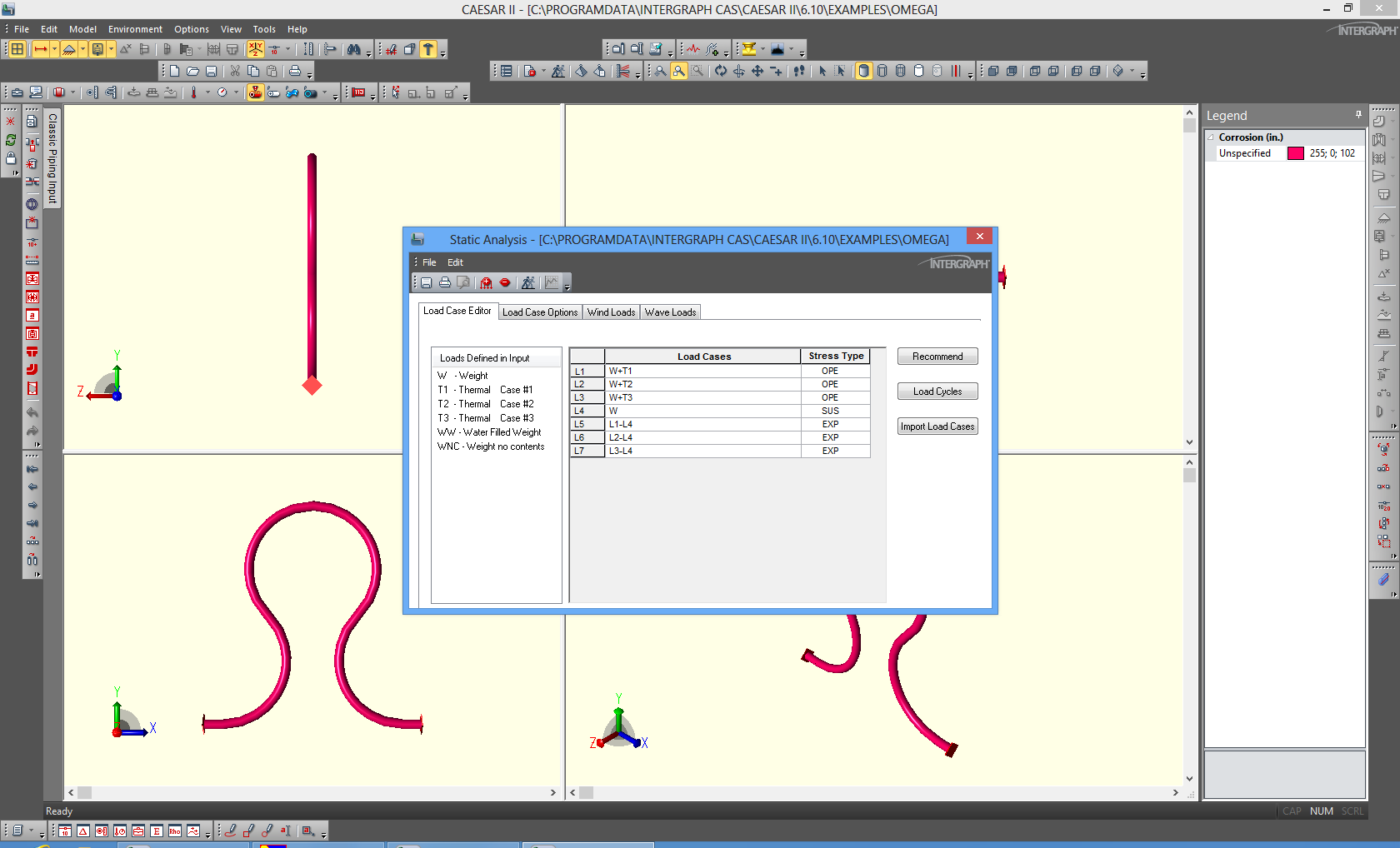Open the Edit menu in Static Analysis dialog
The height and width of the screenshot is (848, 1400).
455,262
